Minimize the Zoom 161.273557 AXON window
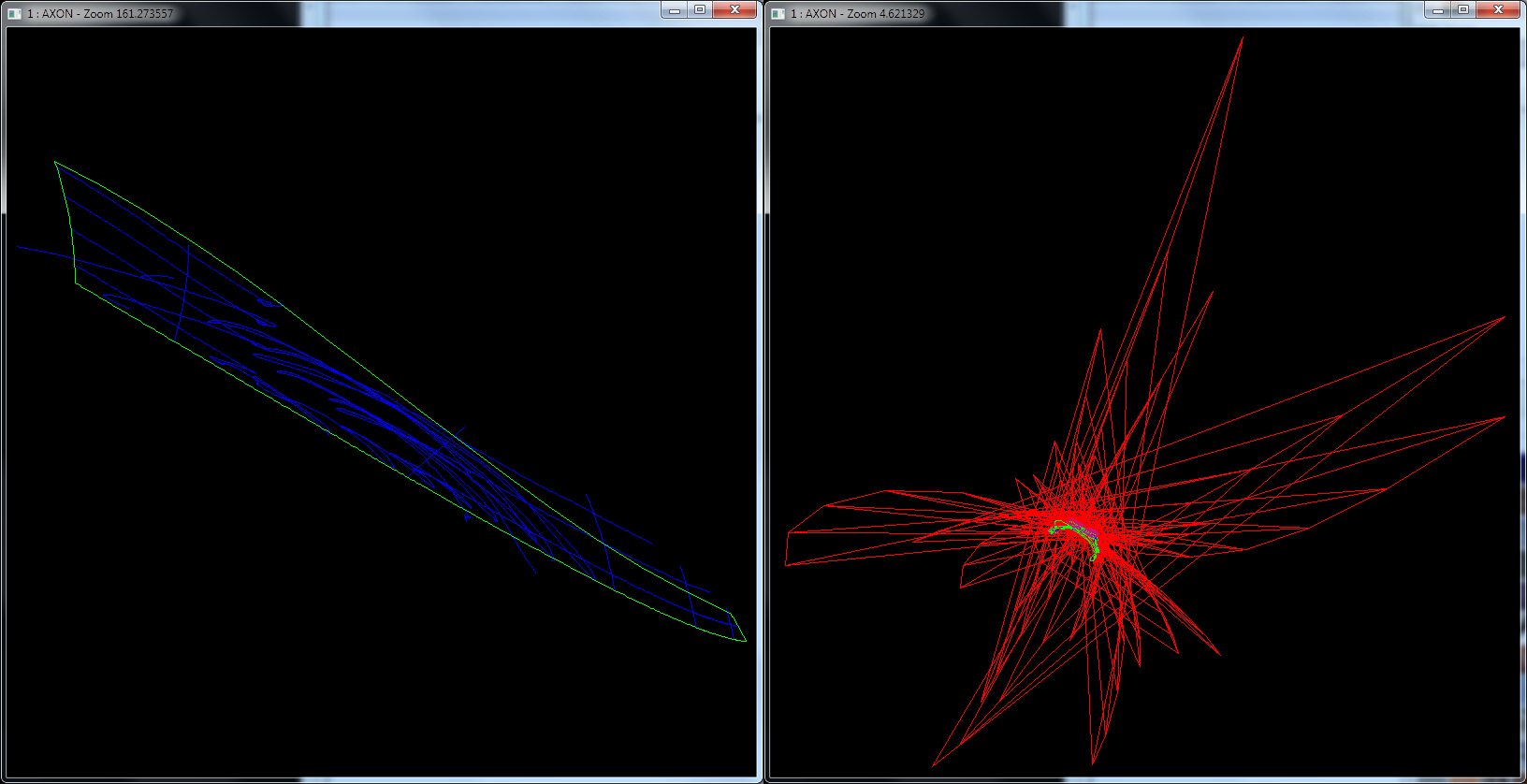The width and height of the screenshot is (1527, 784). pyautogui.click(x=674, y=10)
